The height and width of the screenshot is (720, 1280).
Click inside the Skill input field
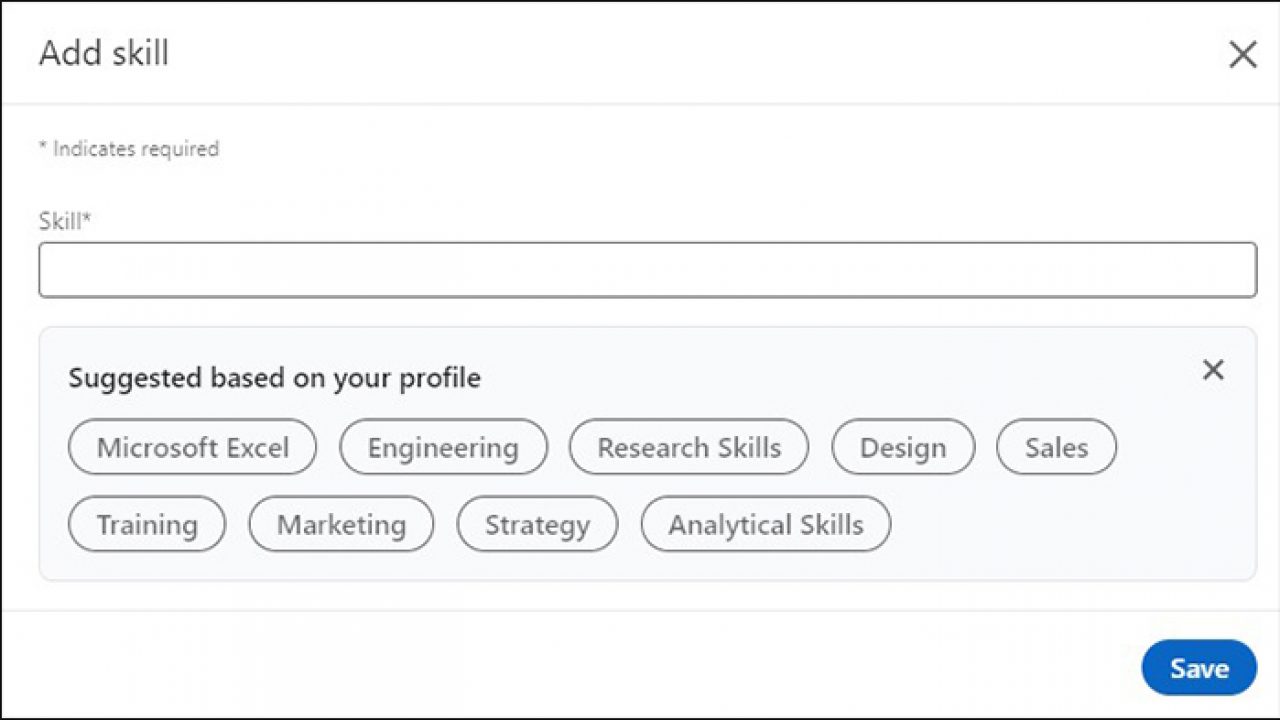click(648, 269)
